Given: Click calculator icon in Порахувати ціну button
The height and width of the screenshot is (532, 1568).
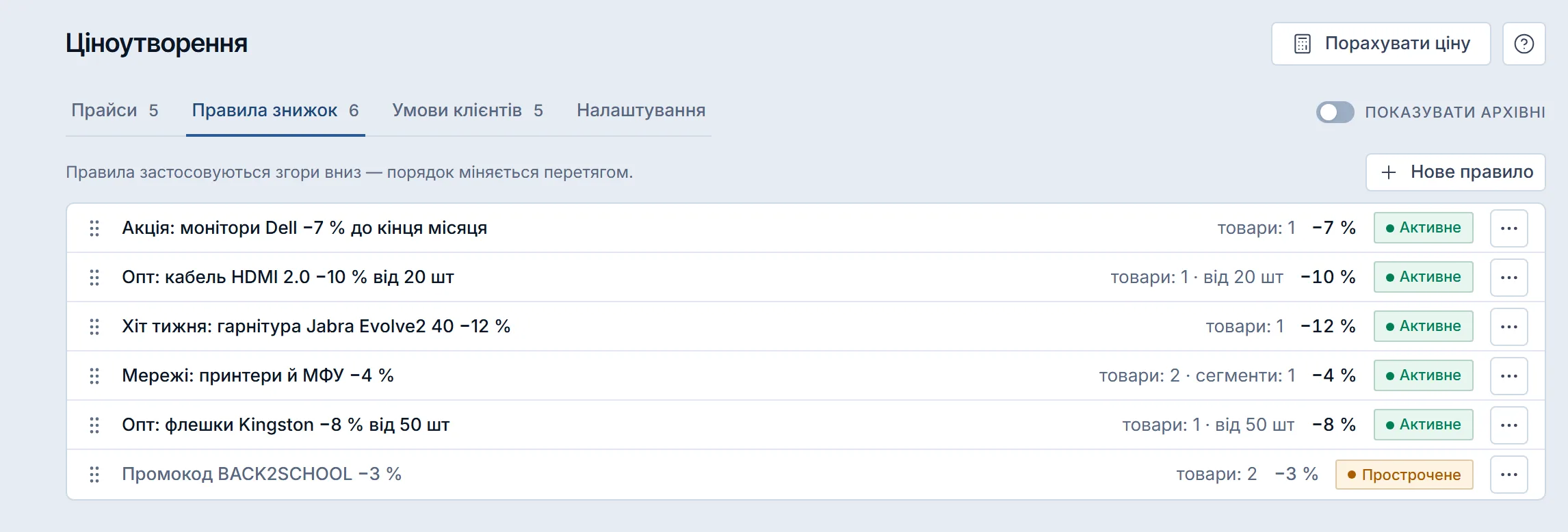Looking at the screenshot, I should [x=1303, y=44].
